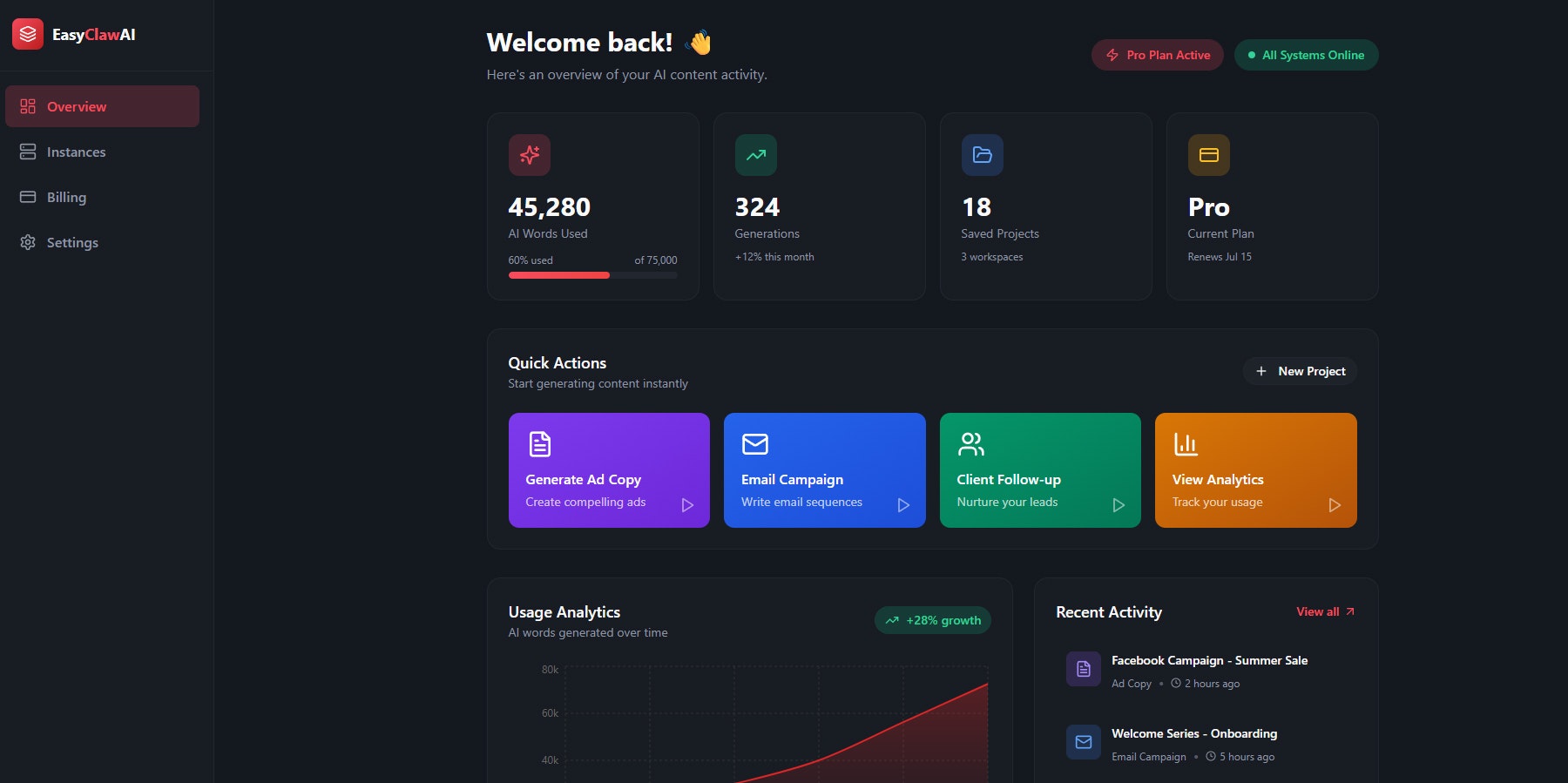Viewport: 1568px width, 783px height.
Task: Go to the Billing sidebar item
Action: (102, 197)
